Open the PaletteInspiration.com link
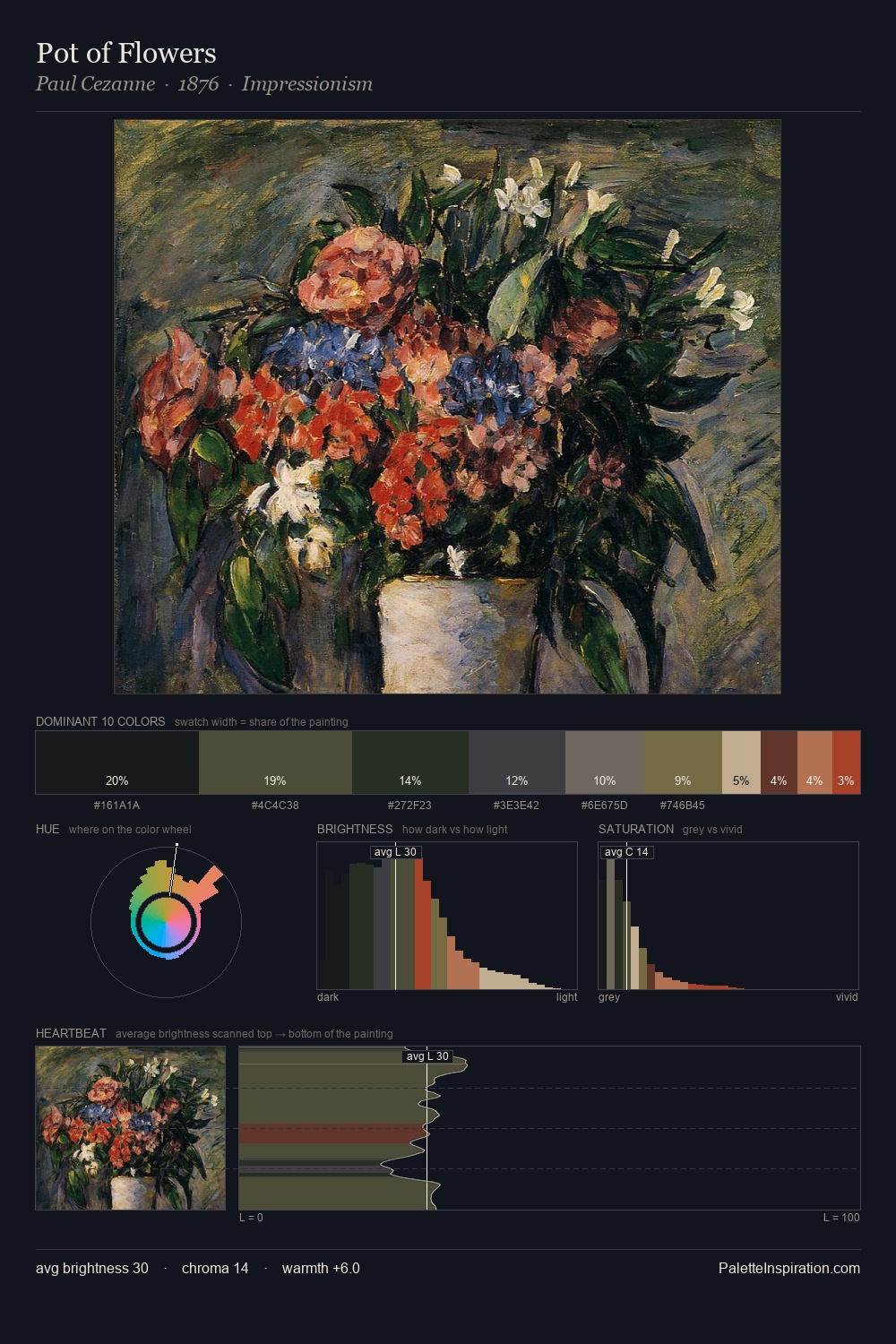 (x=789, y=1268)
